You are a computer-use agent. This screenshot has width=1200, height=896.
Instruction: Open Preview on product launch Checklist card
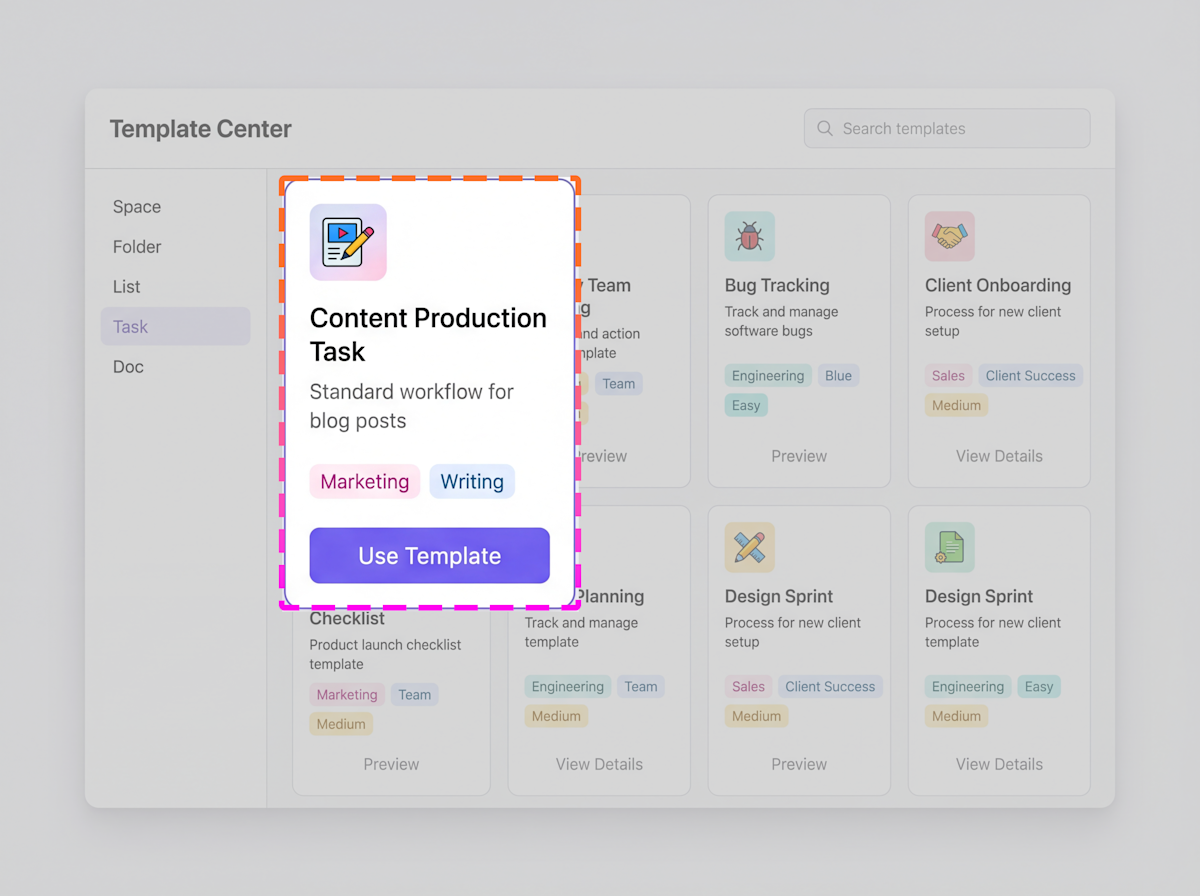pos(391,764)
